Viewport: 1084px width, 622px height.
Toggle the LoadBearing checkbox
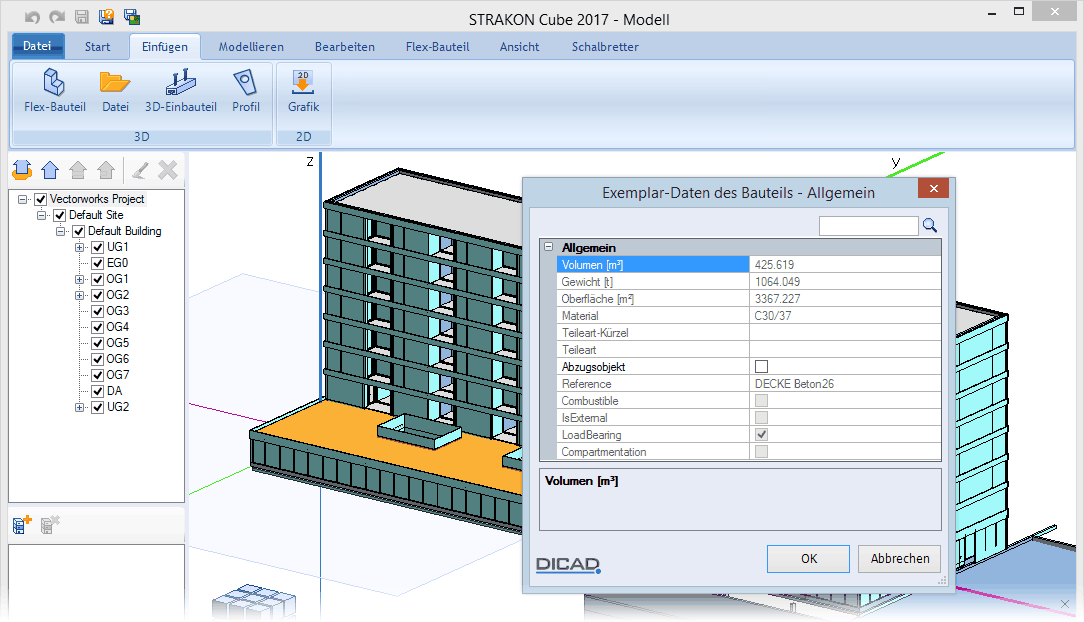pos(761,435)
